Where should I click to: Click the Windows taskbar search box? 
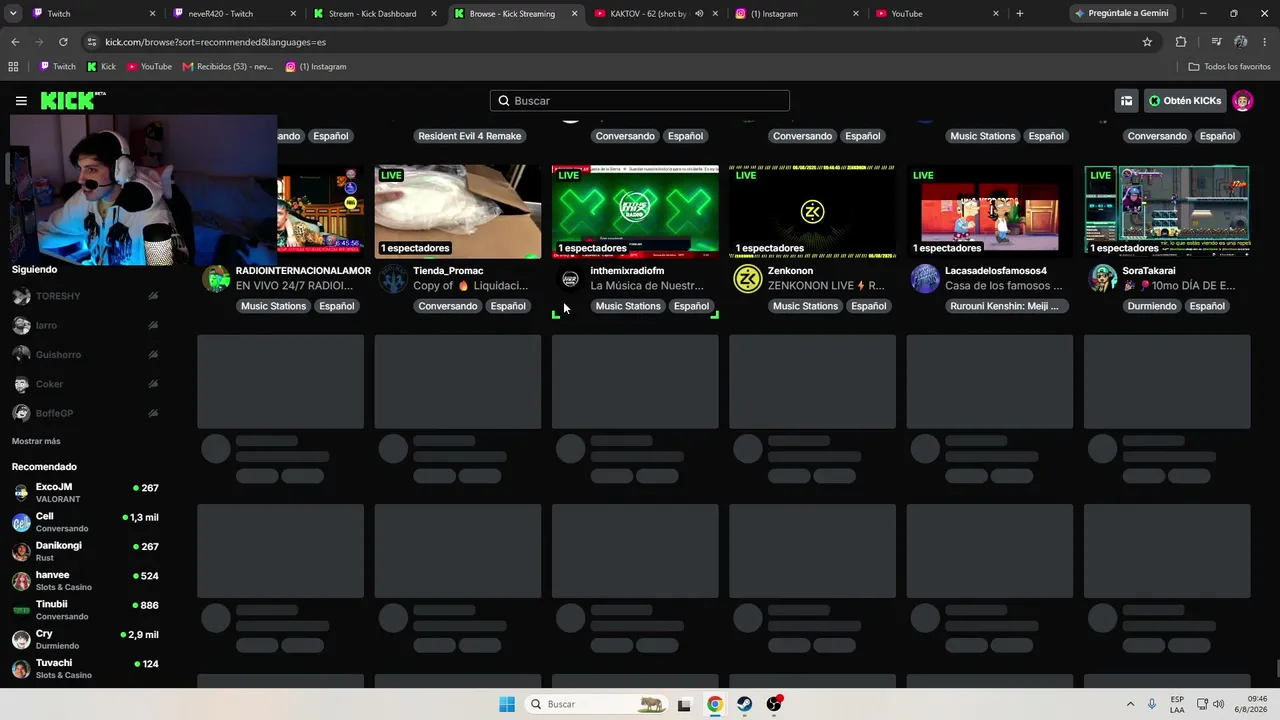(598, 704)
